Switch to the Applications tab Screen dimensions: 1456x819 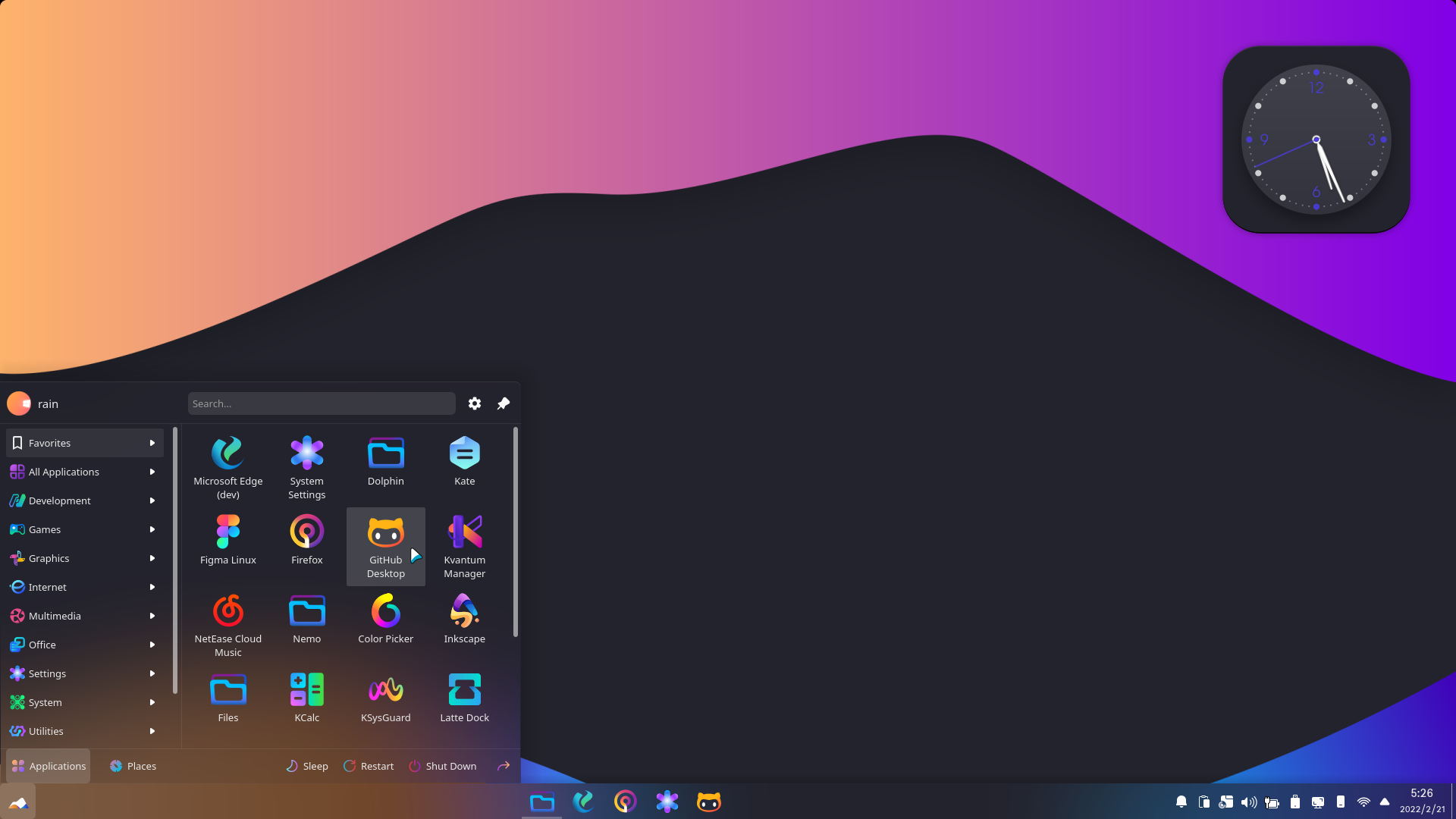(49, 766)
